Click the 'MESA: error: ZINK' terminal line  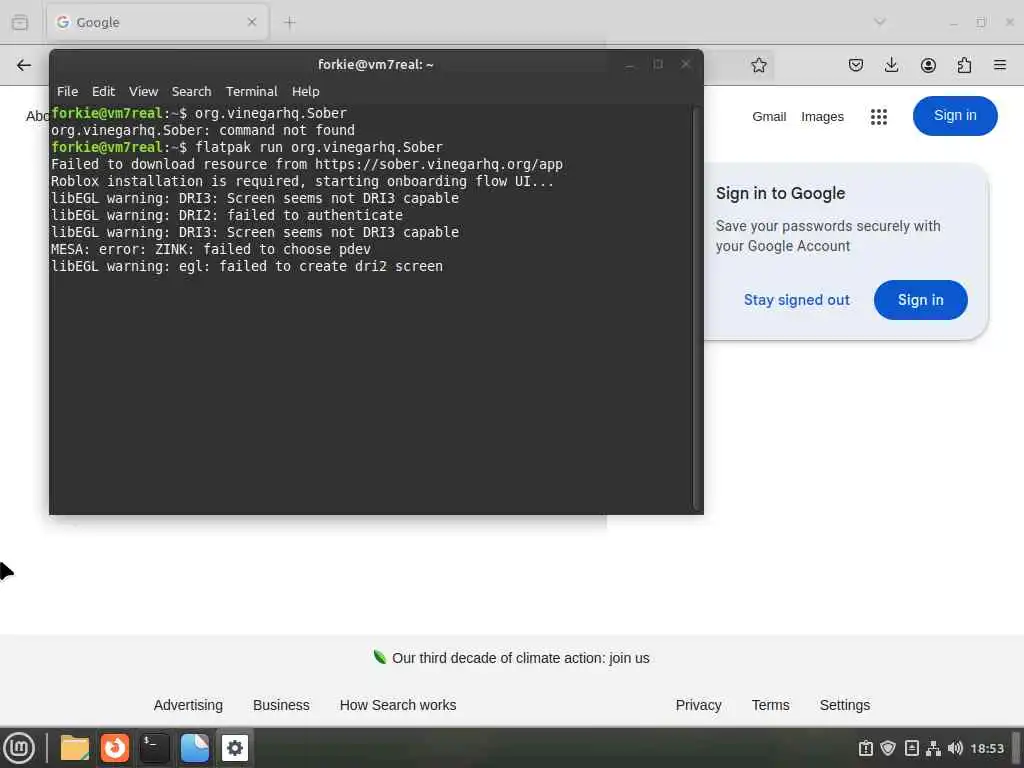[x=210, y=249]
